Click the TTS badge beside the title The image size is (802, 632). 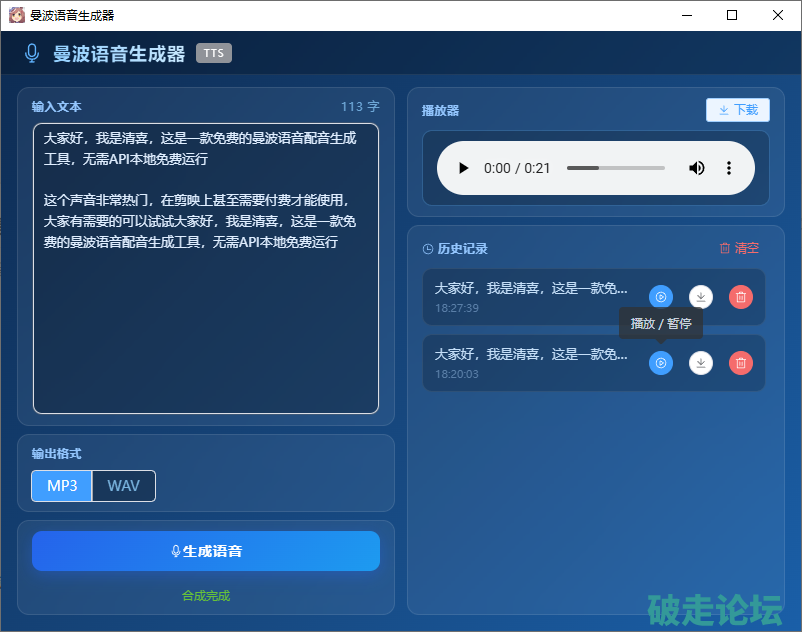[214, 53]
